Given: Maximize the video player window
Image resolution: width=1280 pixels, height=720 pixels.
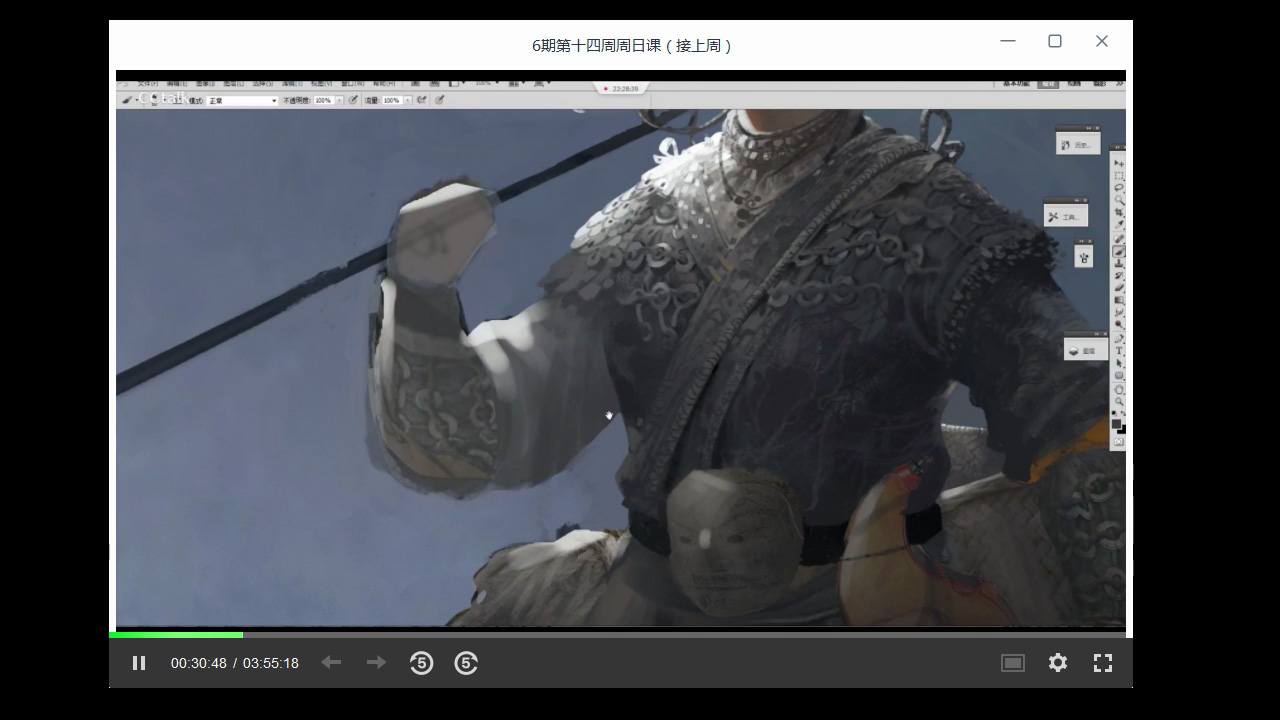Looking at the screenshot, I should (x=1055, y=41).
